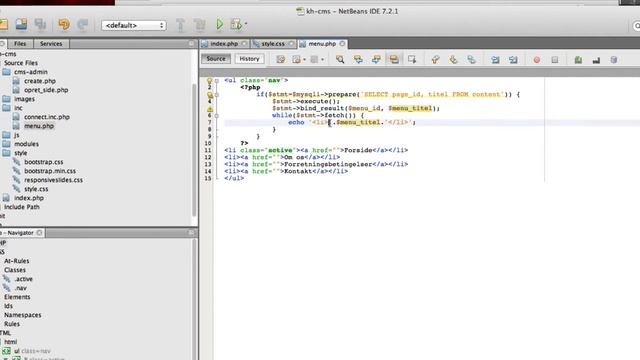Collapse the while-loop fold on line 6
Viewport: 640px width, 360px height.
point(217,116)
